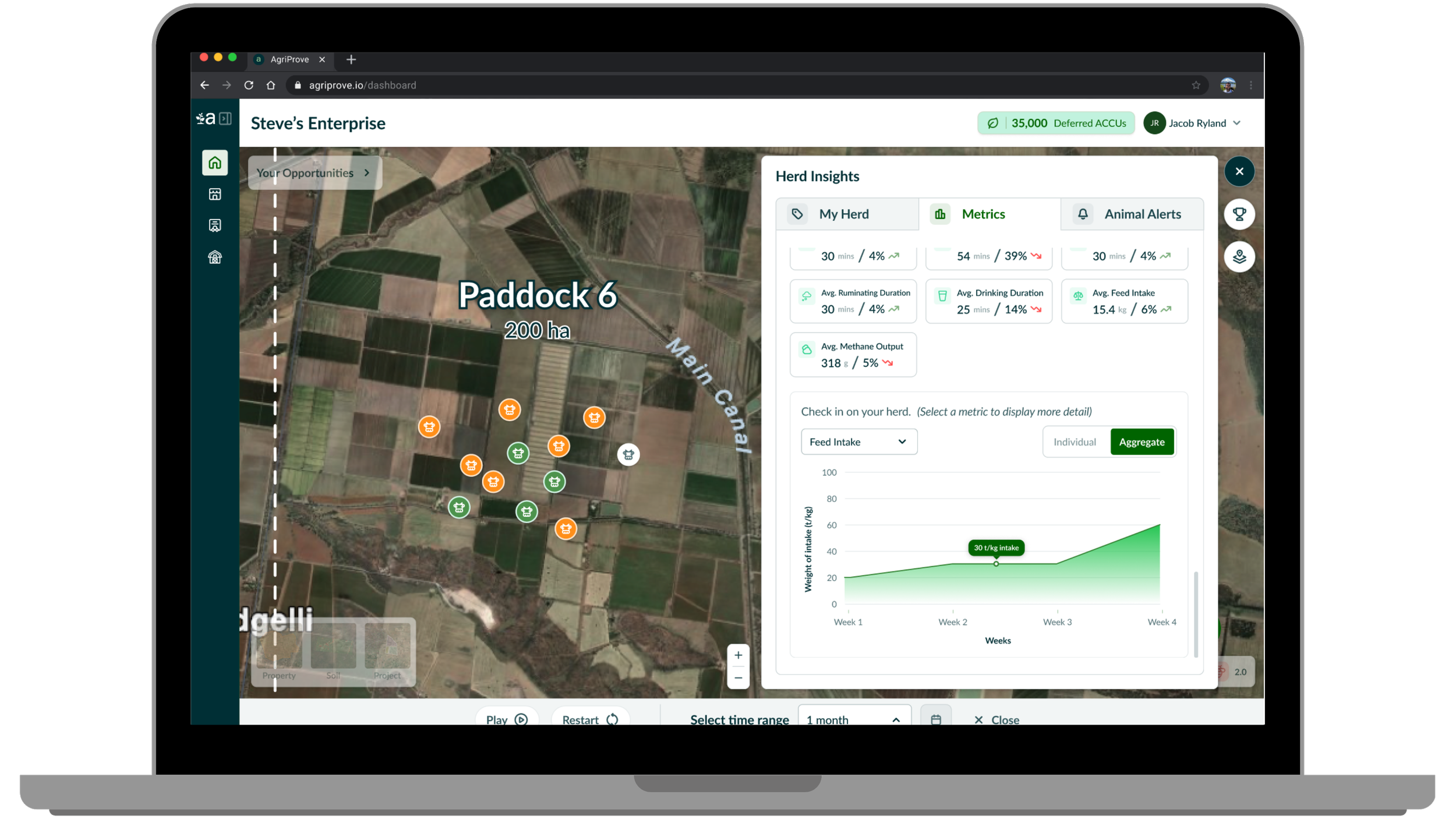Zoom in on the map with the plus button
Image resolution: width=1456 pixels, height=819 pixels.
pos(738,655)
